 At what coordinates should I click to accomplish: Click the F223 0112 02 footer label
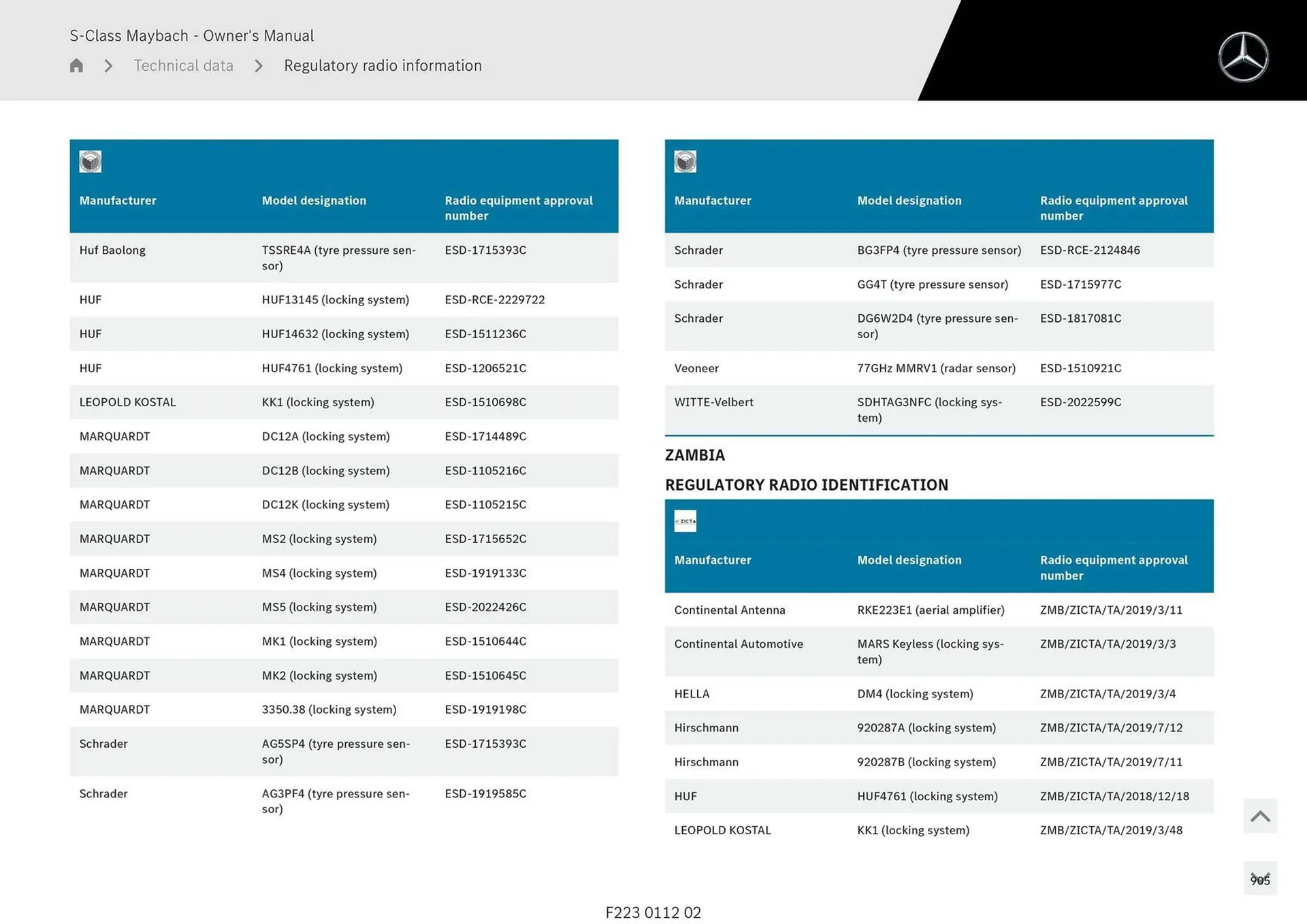[653, 912]
